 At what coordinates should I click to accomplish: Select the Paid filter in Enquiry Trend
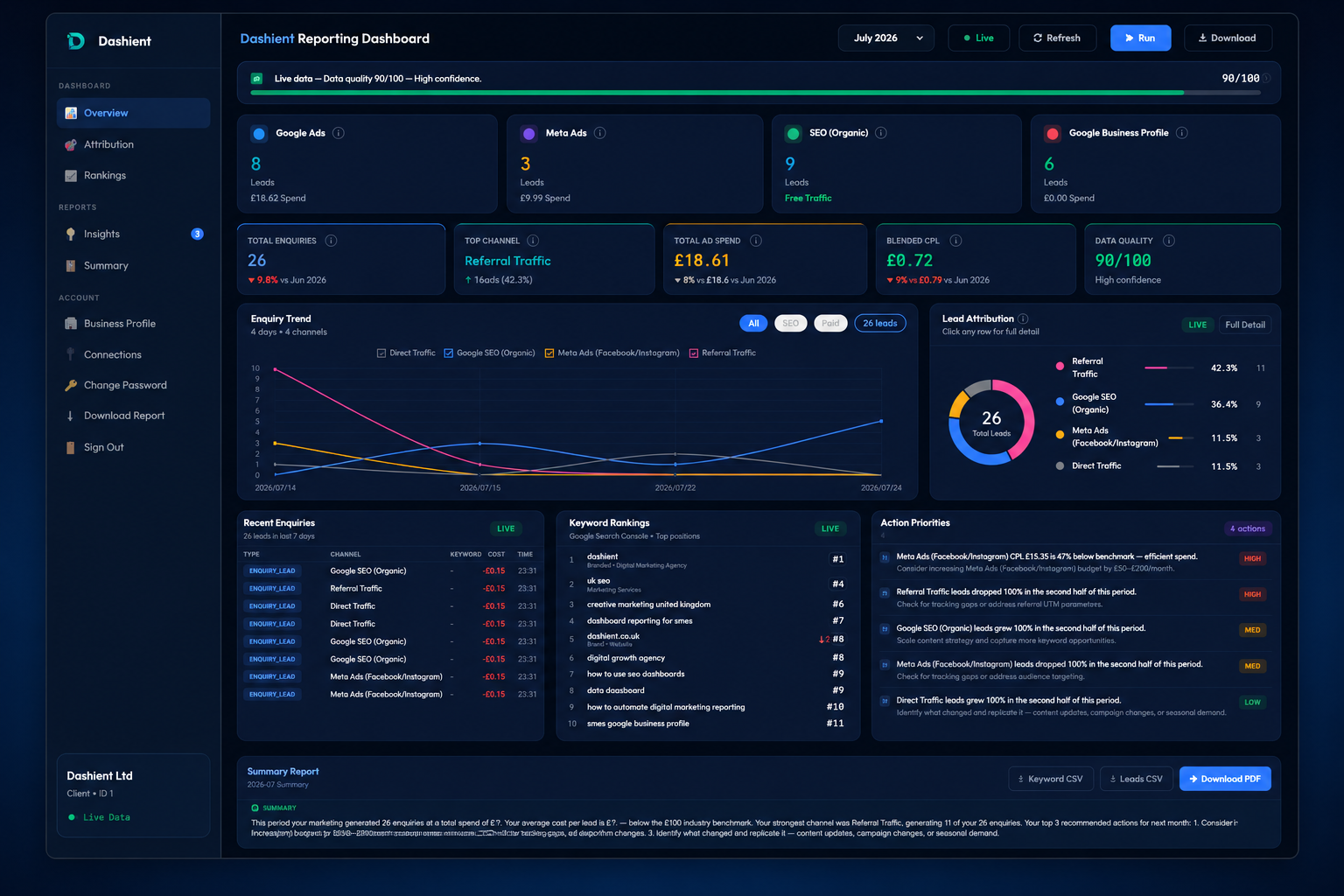[x=830, y=324]
